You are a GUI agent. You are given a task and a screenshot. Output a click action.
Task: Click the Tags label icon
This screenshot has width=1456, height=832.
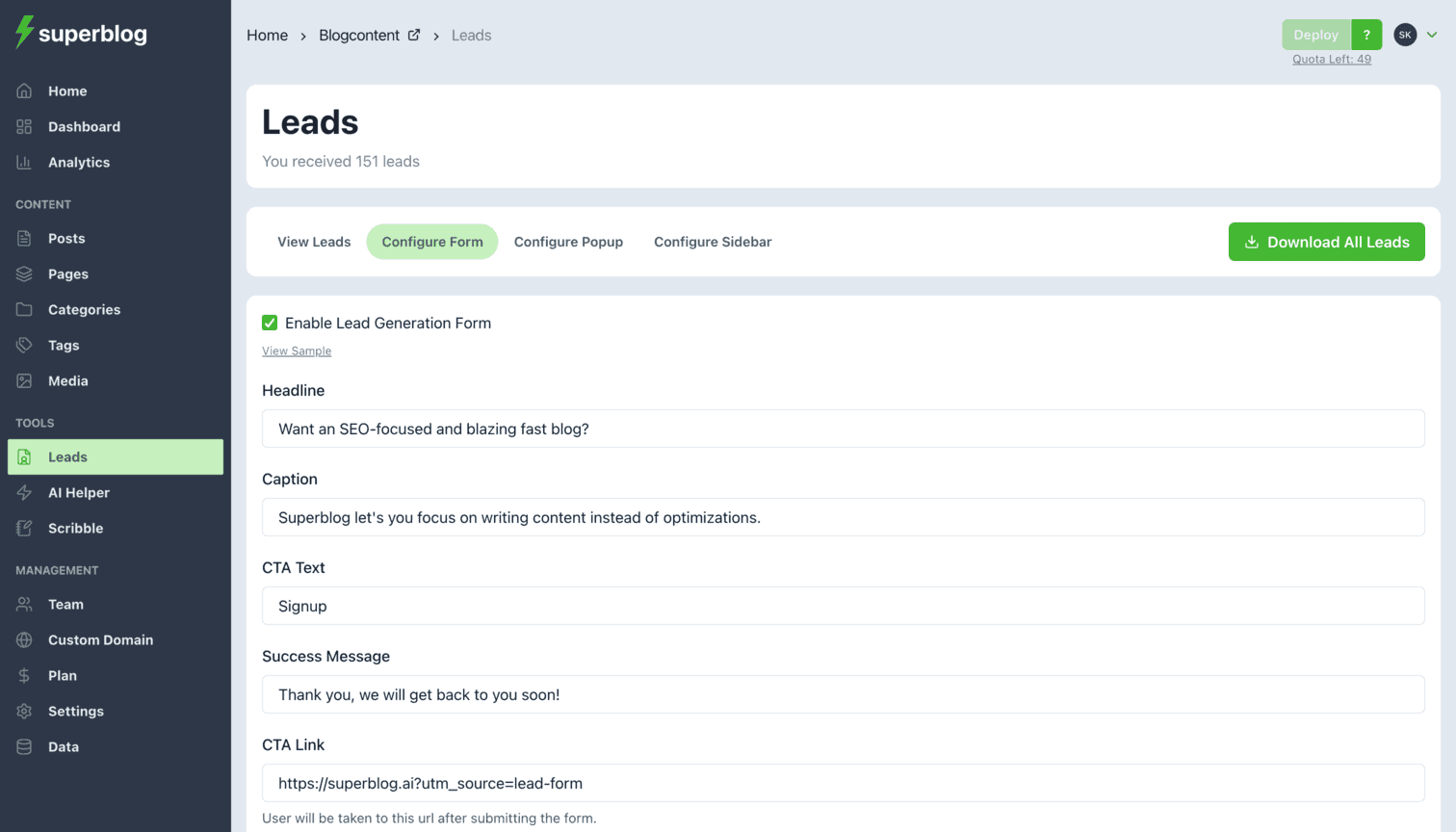click(x=24, y=346)
